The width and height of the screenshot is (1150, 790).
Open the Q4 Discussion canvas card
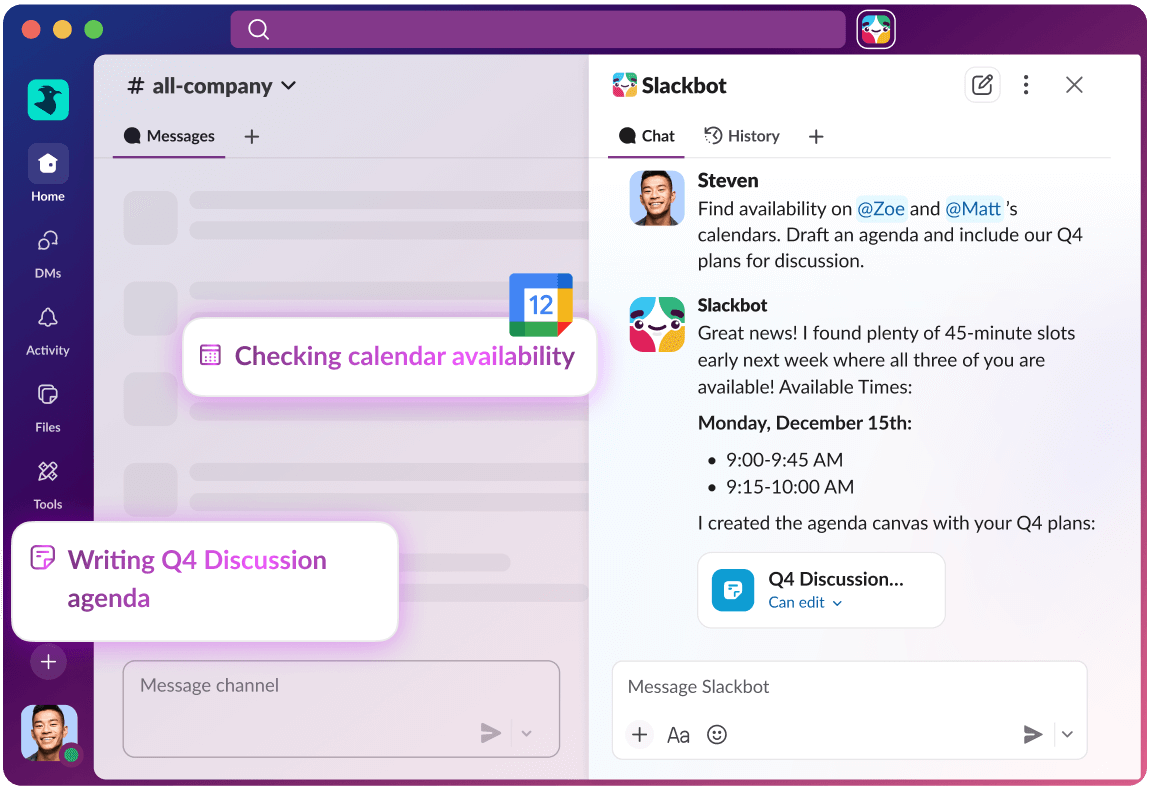pos(820,590)
